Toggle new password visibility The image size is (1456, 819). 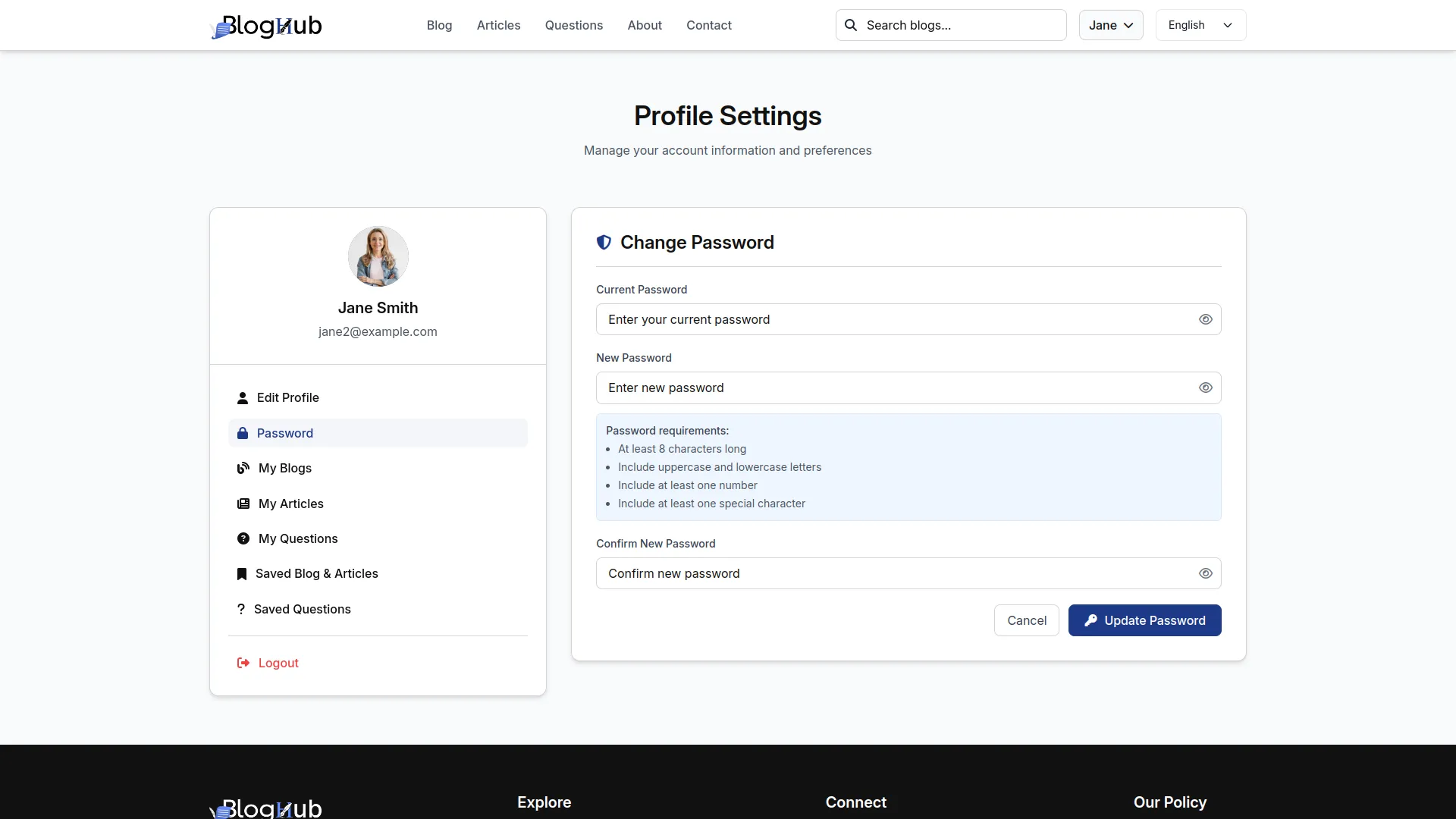1205,388
